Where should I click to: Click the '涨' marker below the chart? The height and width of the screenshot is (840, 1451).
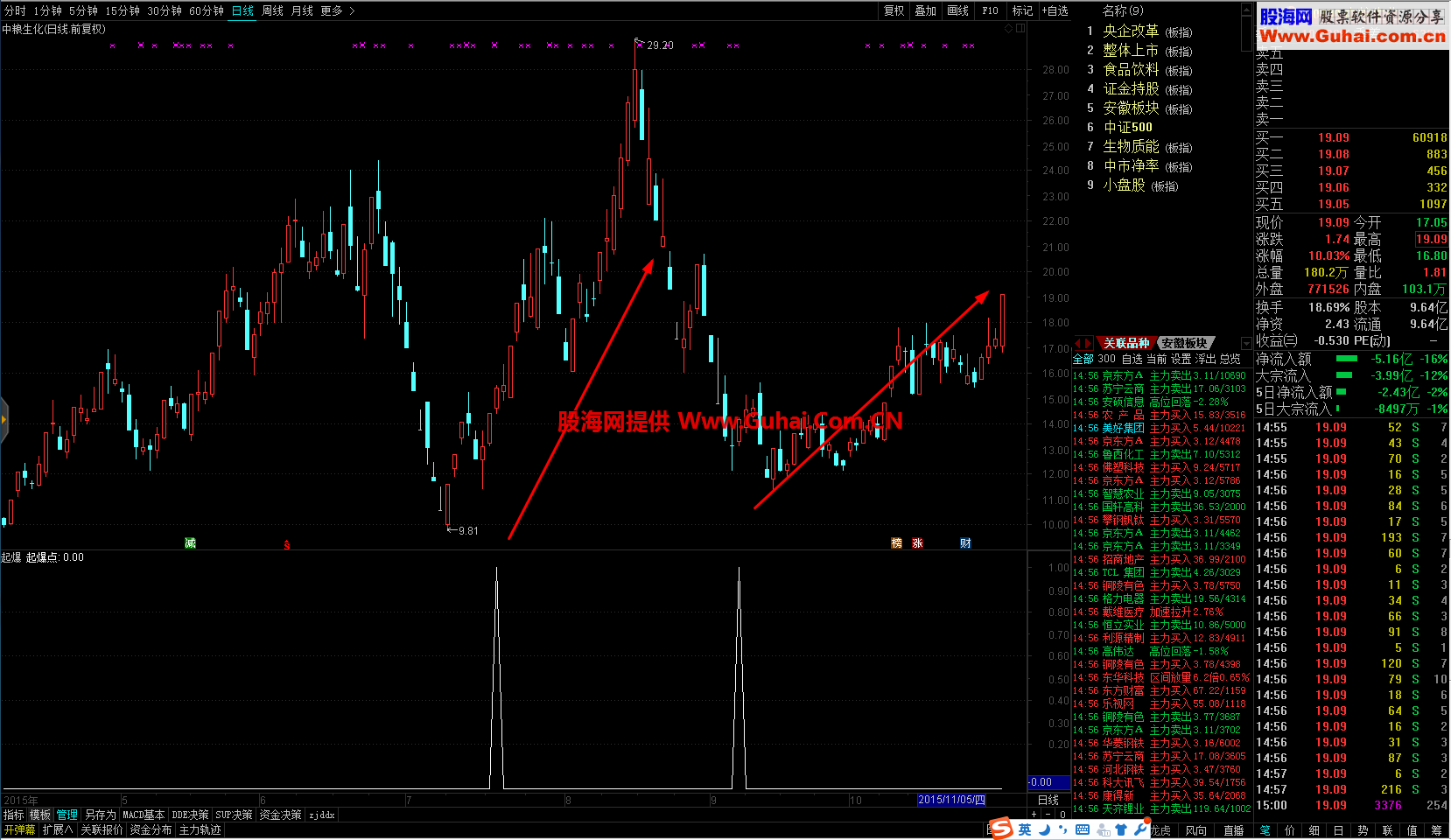(917, 543)
